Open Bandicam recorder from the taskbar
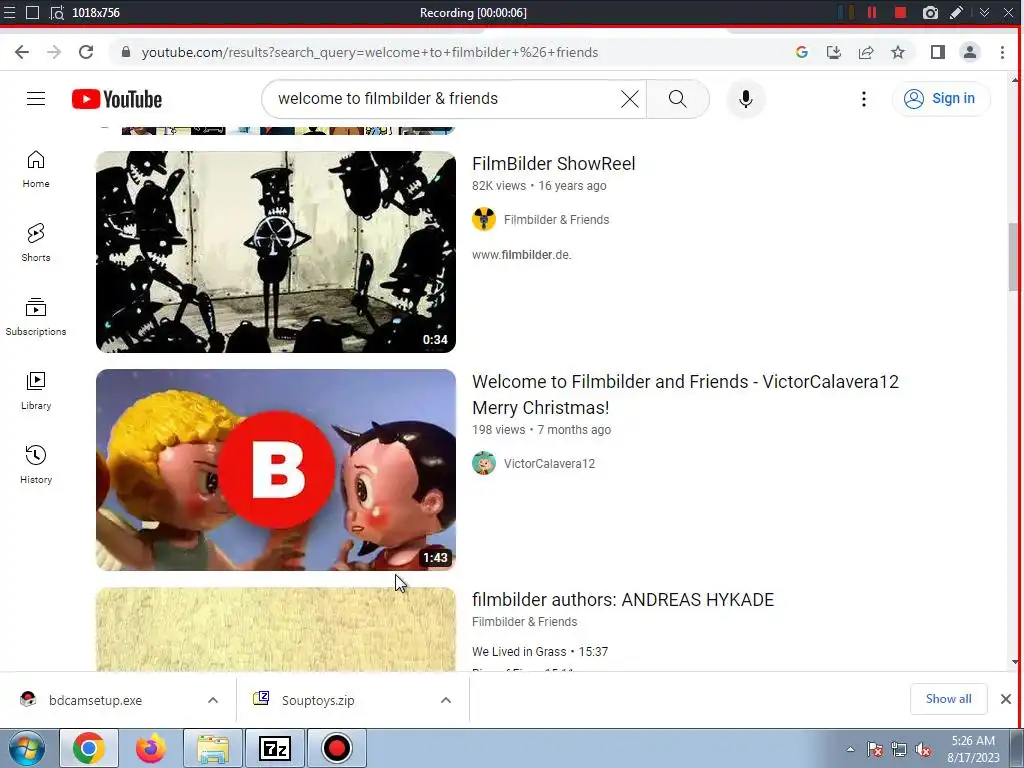 pyautogui.click(x=336, y=748)
